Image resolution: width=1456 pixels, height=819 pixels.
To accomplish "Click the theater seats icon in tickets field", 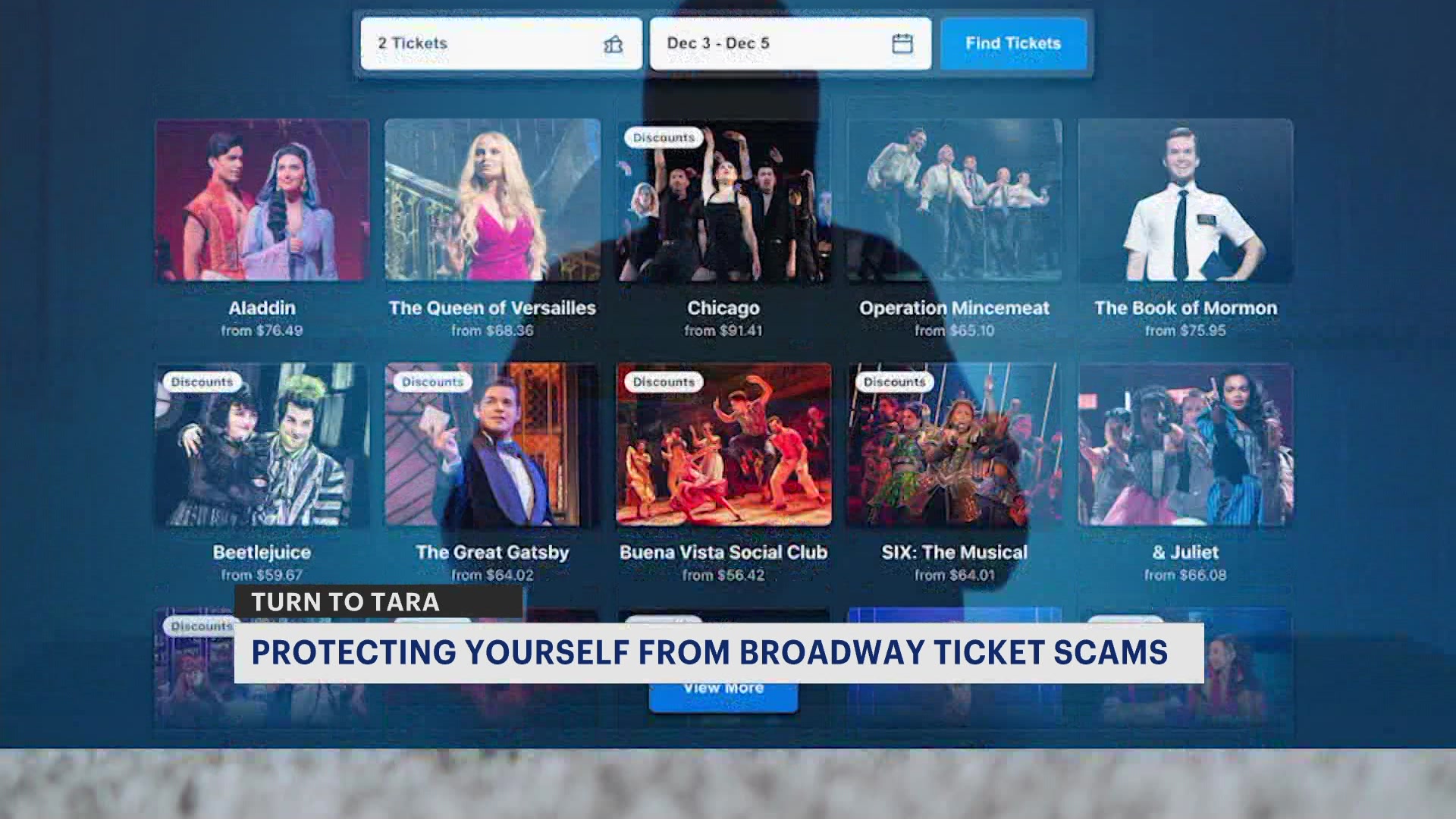I will click(x=613, y=44).
